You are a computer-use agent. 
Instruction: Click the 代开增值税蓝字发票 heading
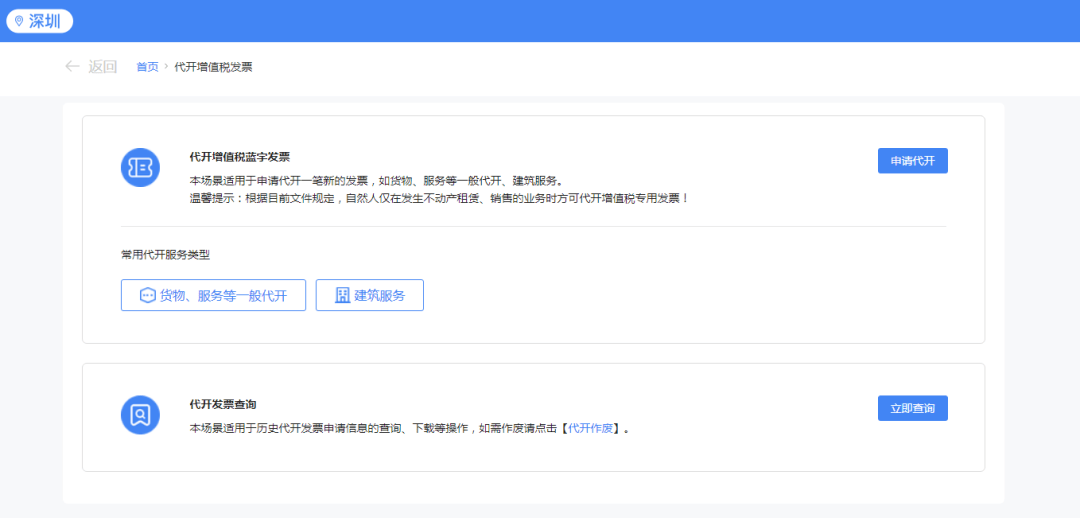239,156
